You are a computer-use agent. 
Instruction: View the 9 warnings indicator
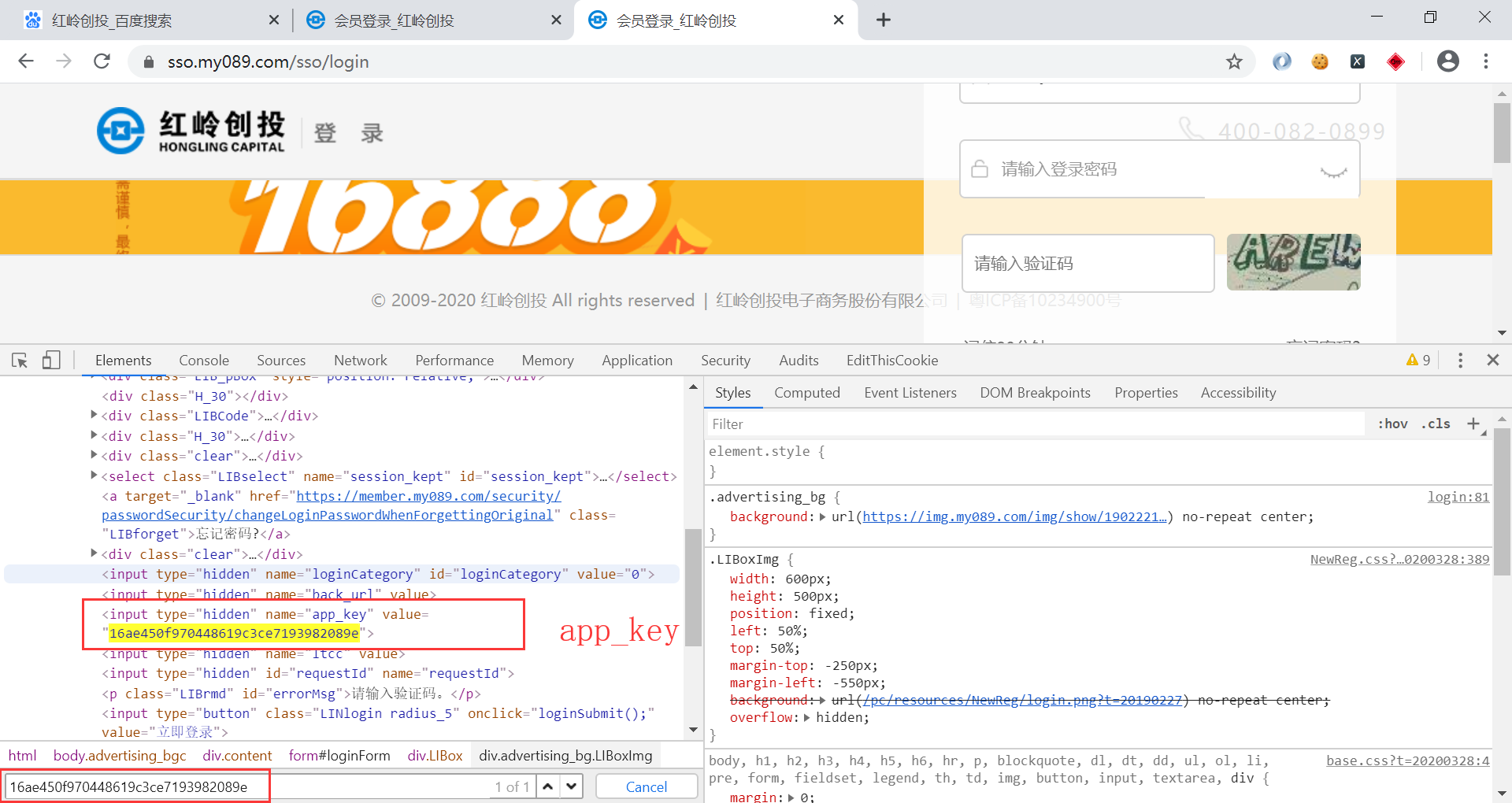click(x=1418, y=360)
